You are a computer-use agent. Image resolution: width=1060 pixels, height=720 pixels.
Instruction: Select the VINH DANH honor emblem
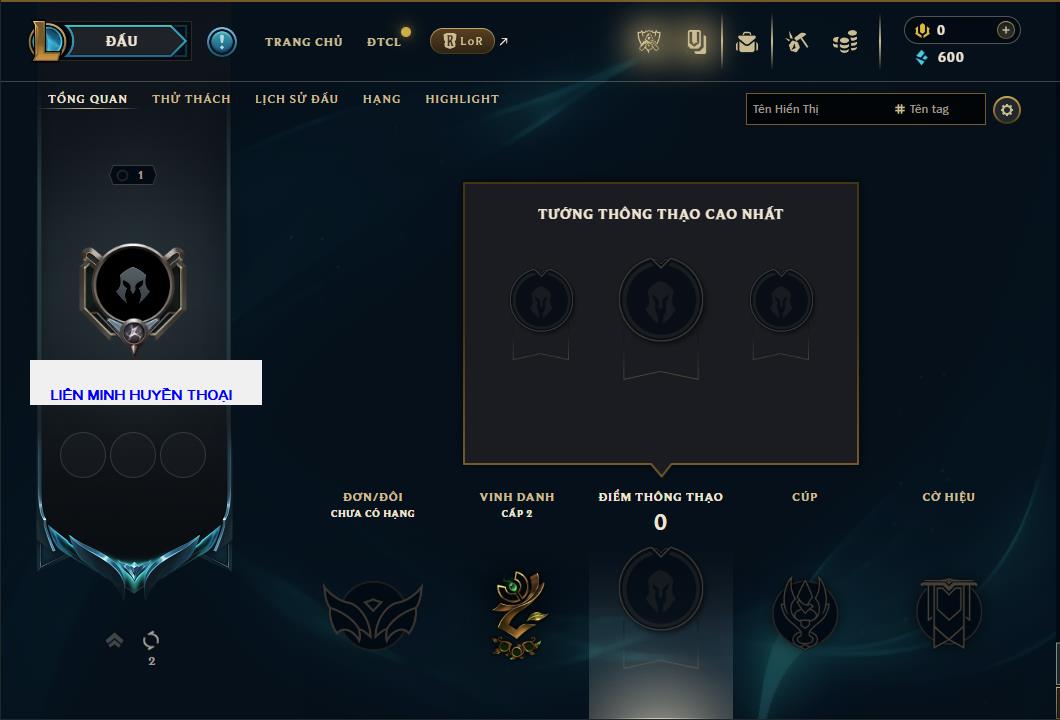coord(517,614)
